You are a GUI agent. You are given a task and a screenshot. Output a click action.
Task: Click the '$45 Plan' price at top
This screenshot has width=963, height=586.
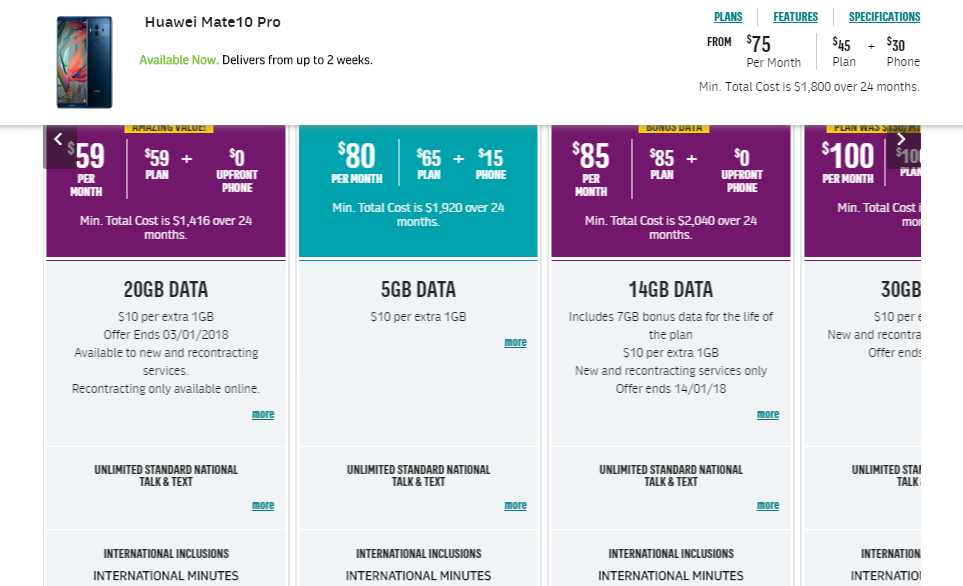843,52
